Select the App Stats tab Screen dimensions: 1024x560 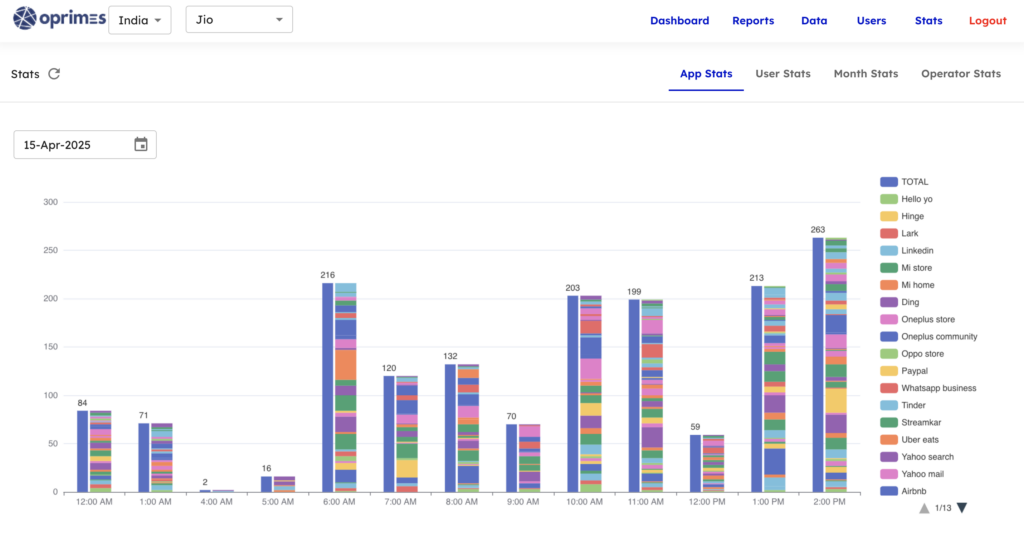pyautogui.click(x=706, y=74)
